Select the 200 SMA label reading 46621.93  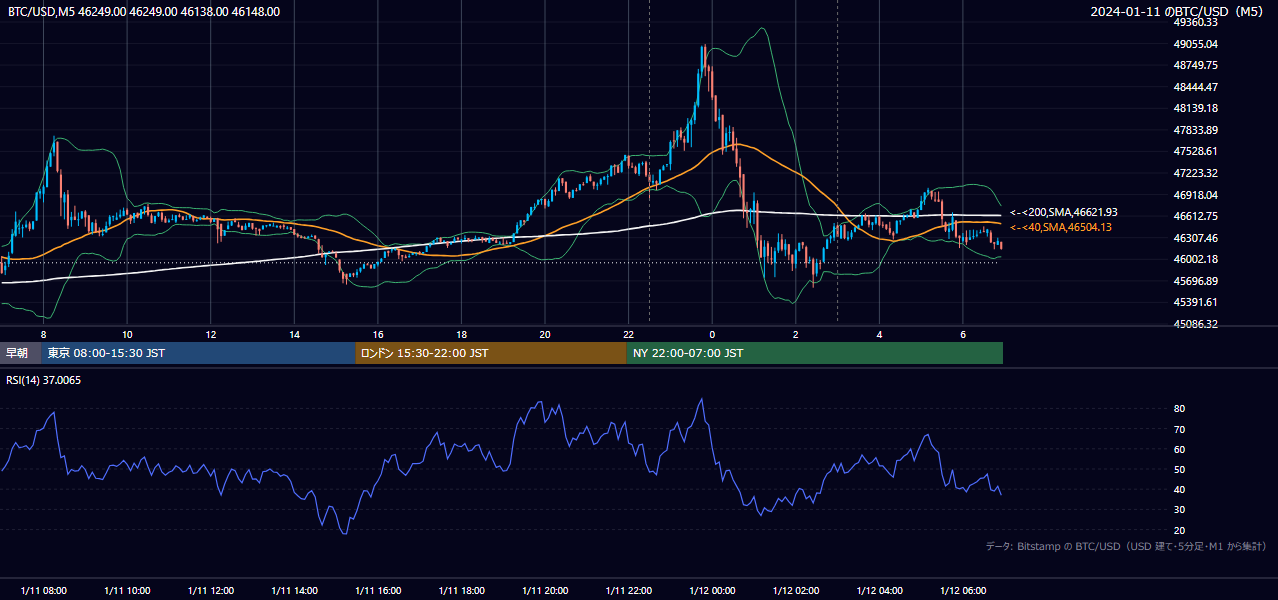point(1063,212)
